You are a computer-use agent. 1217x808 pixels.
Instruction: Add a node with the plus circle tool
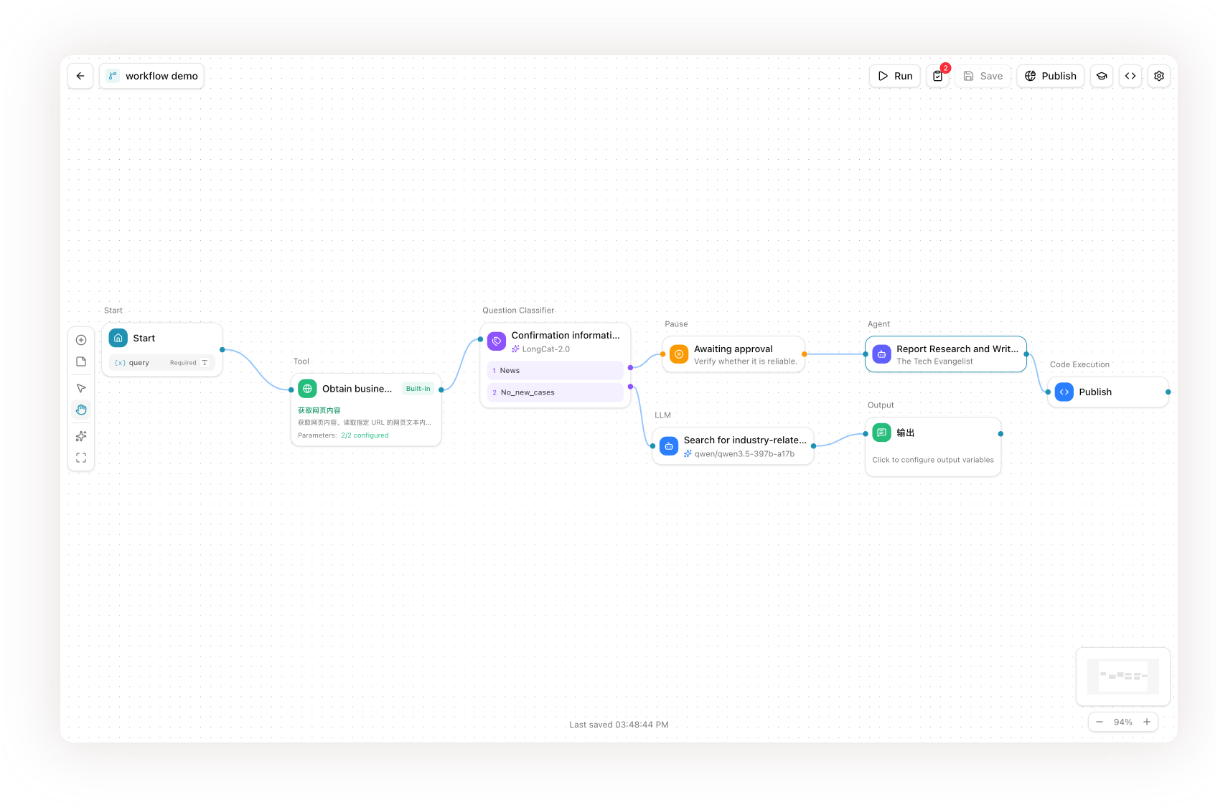point(81,340)
